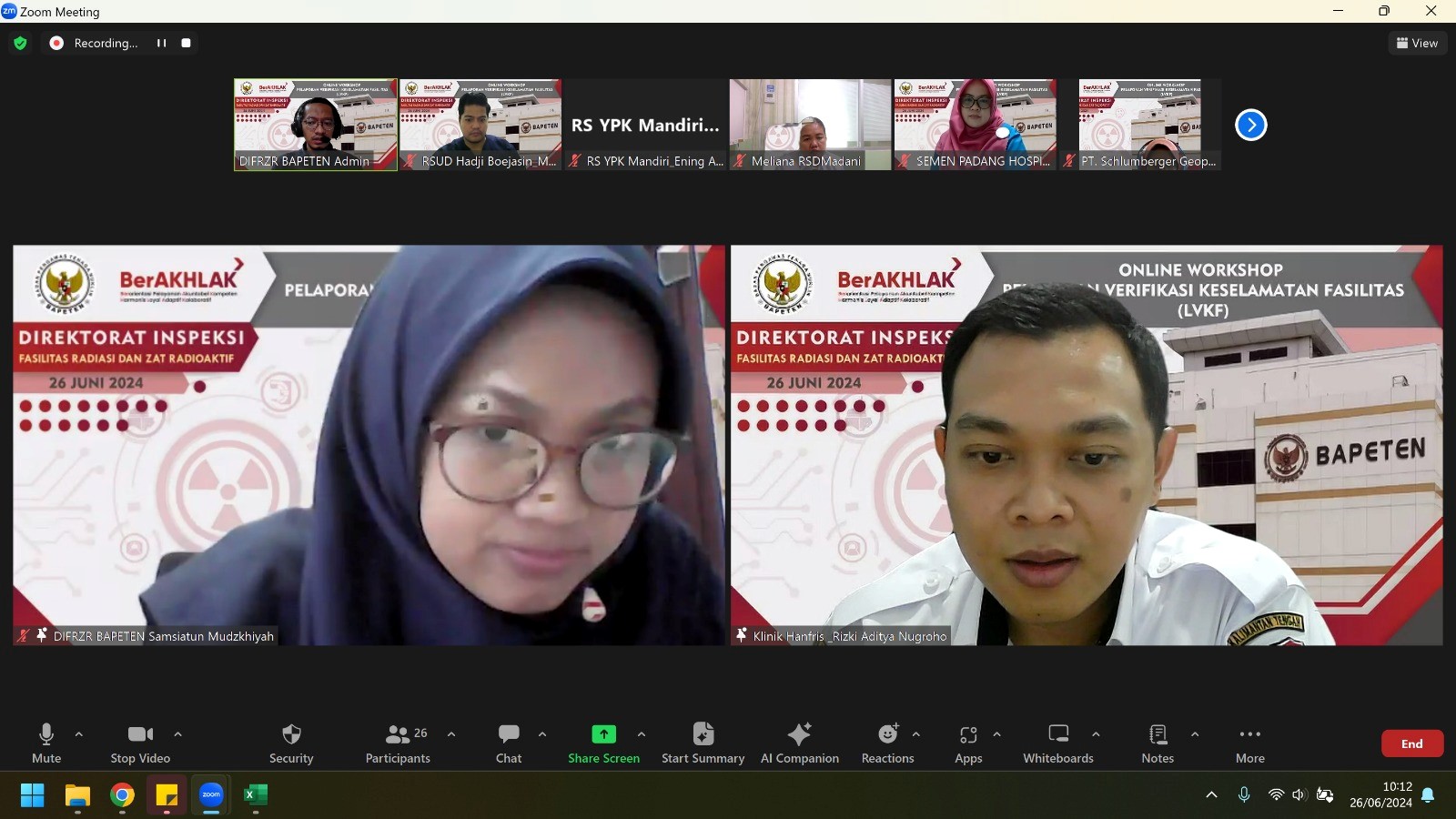Open Sticky Notes from the taskbar
Viewport: 1456px width, 819px height.
coord(167,795)
